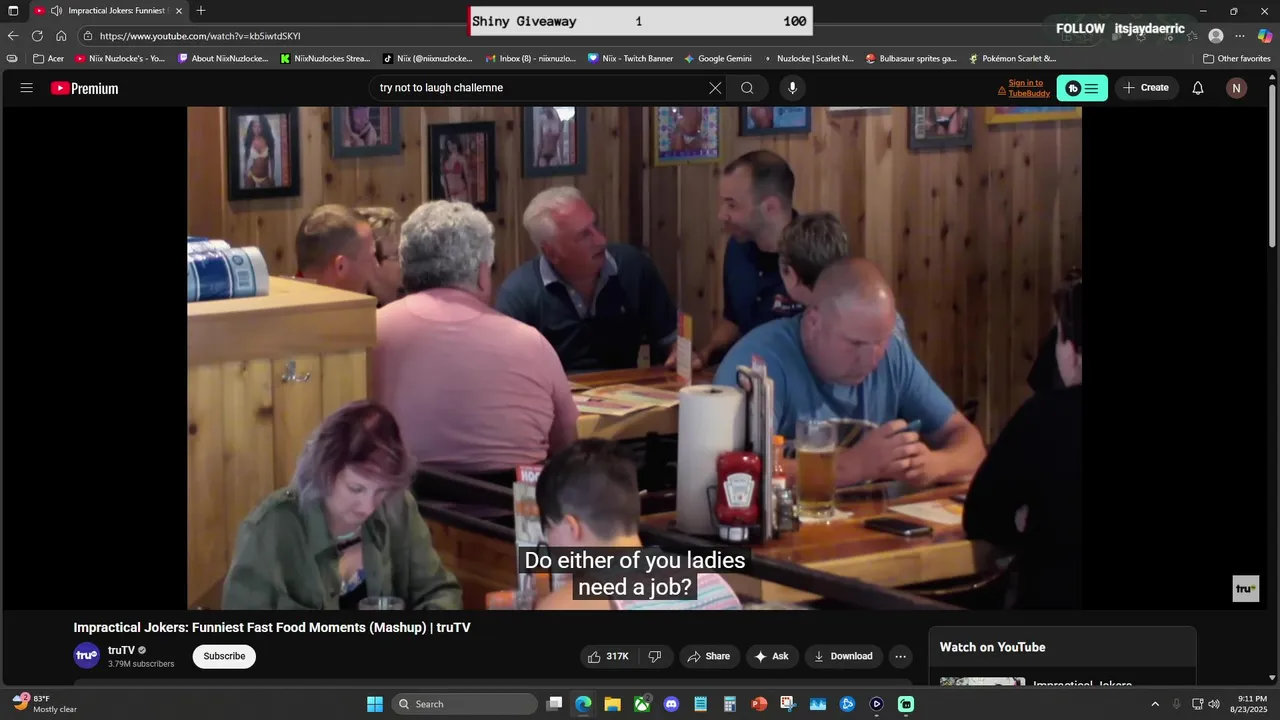Open the Inbox (8) Gmail bookmark
The height and width of the screenshot is (720, 1280).
[x=530, y=59]
